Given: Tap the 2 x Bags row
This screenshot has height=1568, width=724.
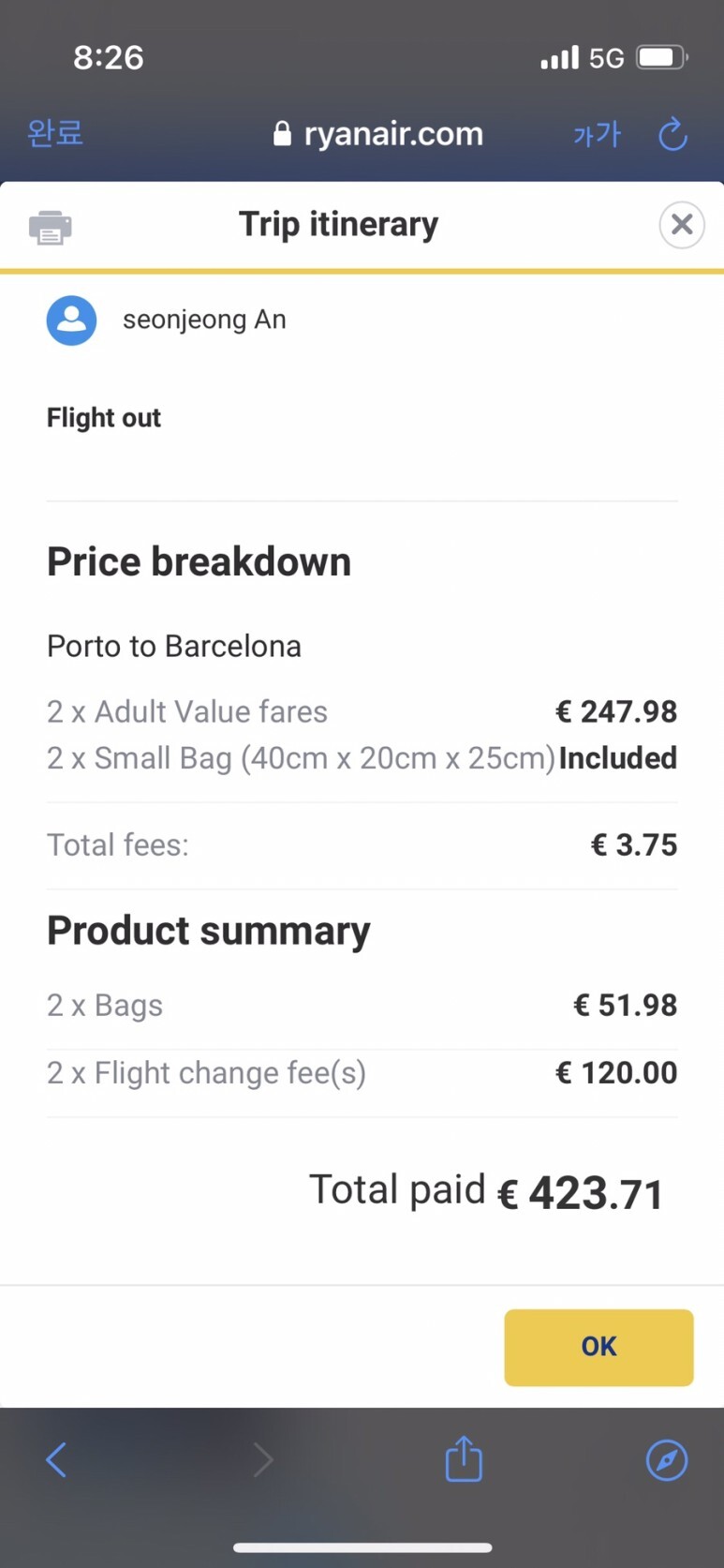Looking at the screenshot, I should (x=362, y=1006).
